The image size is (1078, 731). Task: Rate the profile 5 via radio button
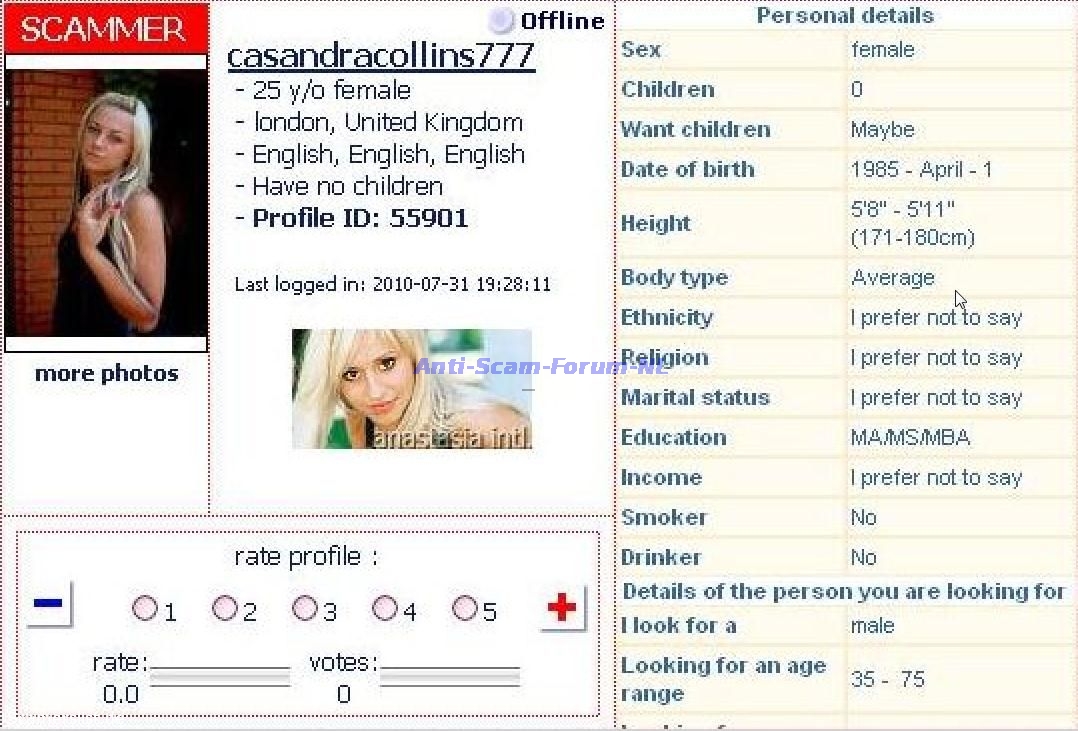tap(464, 608)
